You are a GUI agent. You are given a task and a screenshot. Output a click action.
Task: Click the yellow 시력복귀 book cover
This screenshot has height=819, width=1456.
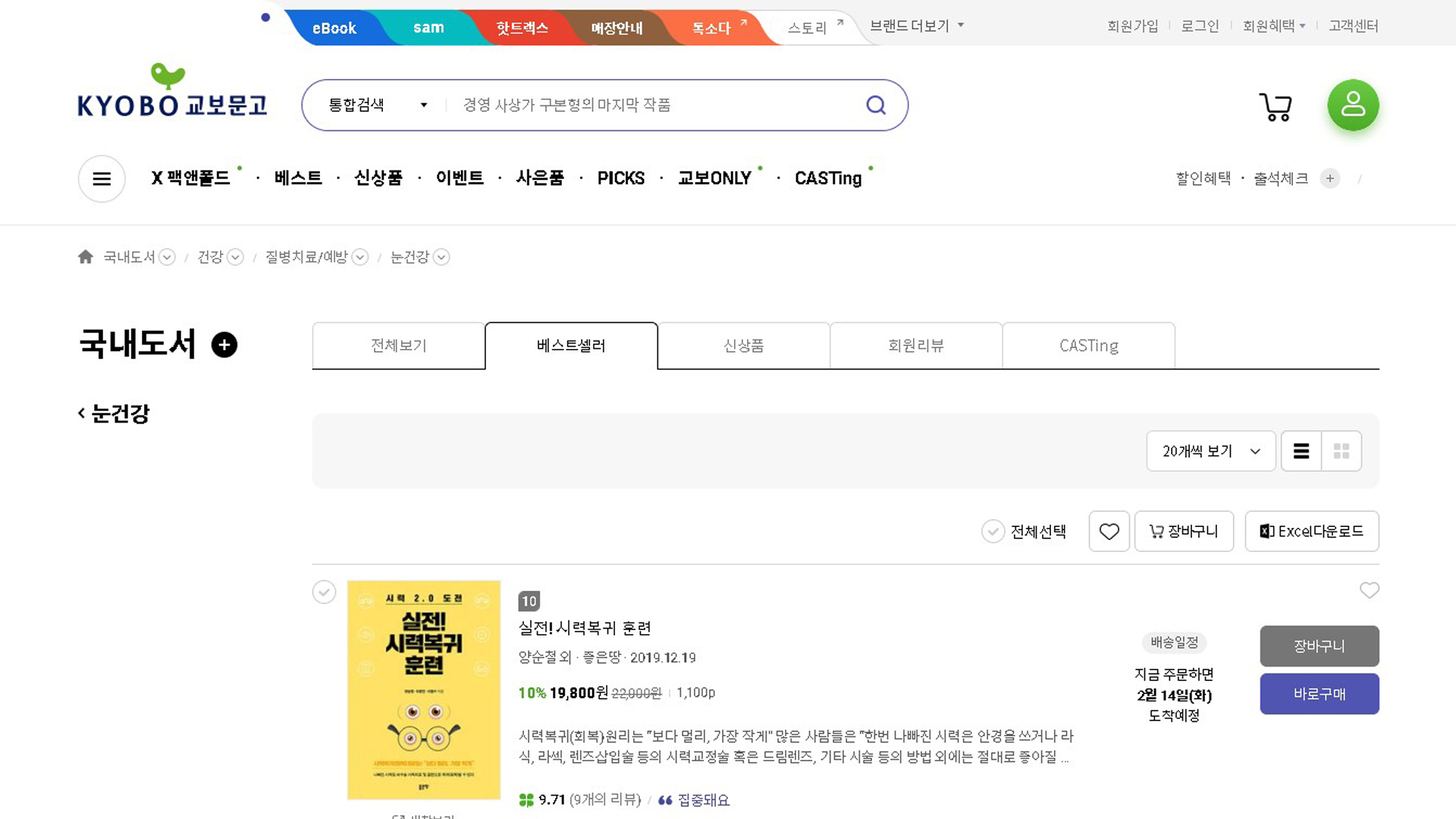[x=424, y=689]
